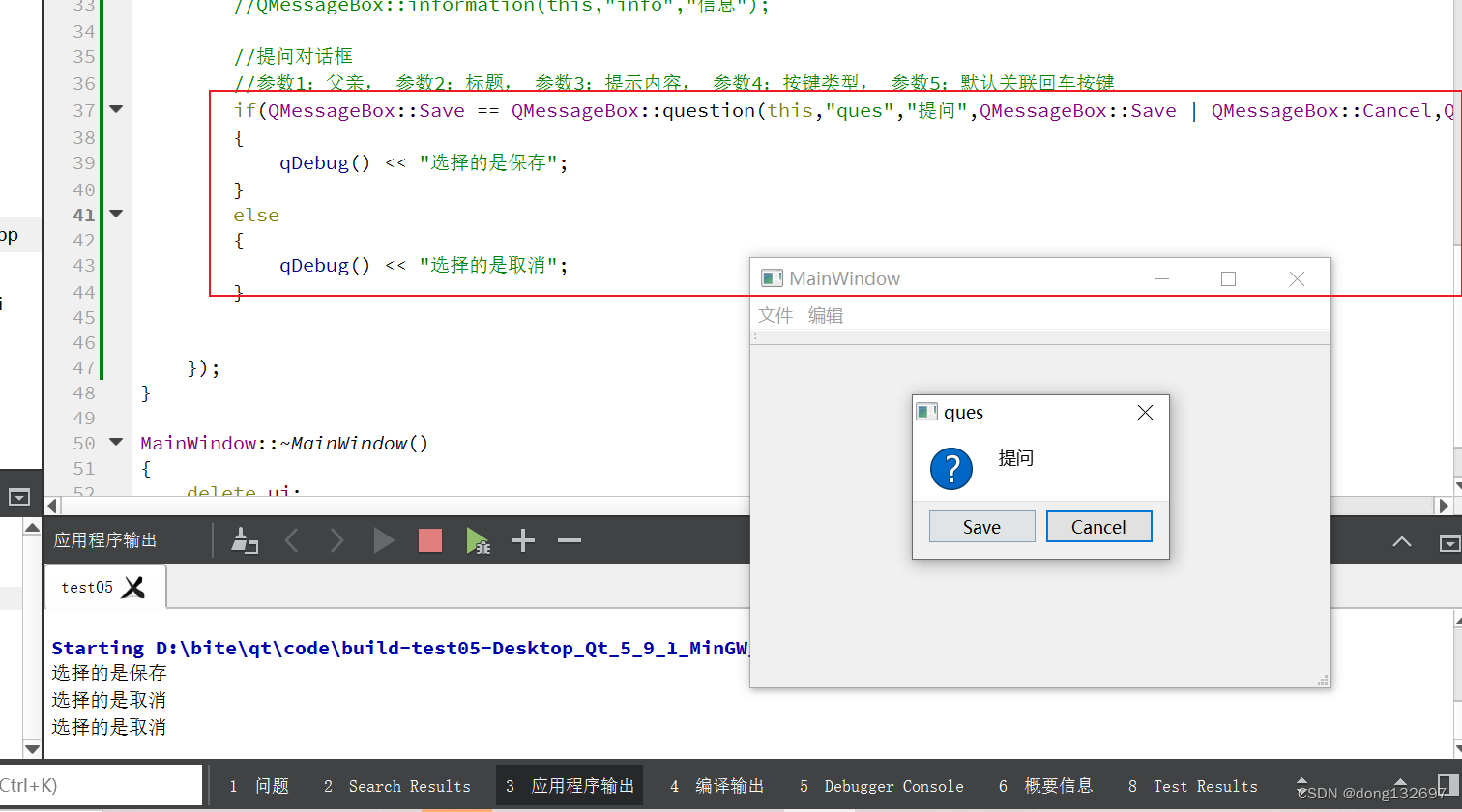Click MainWindow destructor text on line 50
The width and height of the screenshot is (1462, 812).
pyautogui.click(x=284, y=443)
